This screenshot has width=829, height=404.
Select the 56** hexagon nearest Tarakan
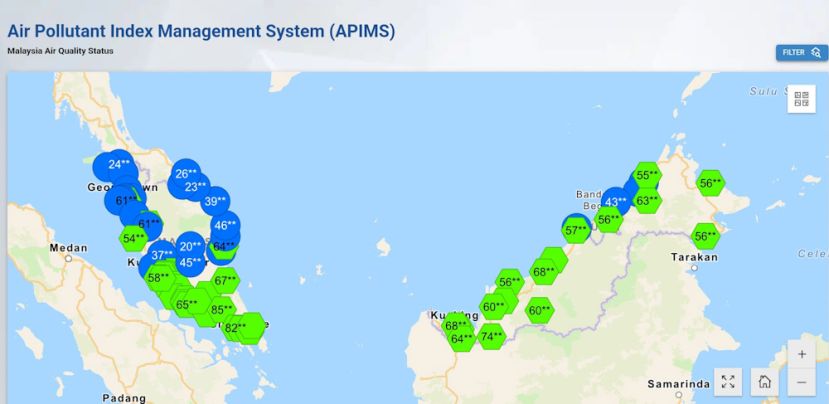pyautogui.click(x=705, y=236)
